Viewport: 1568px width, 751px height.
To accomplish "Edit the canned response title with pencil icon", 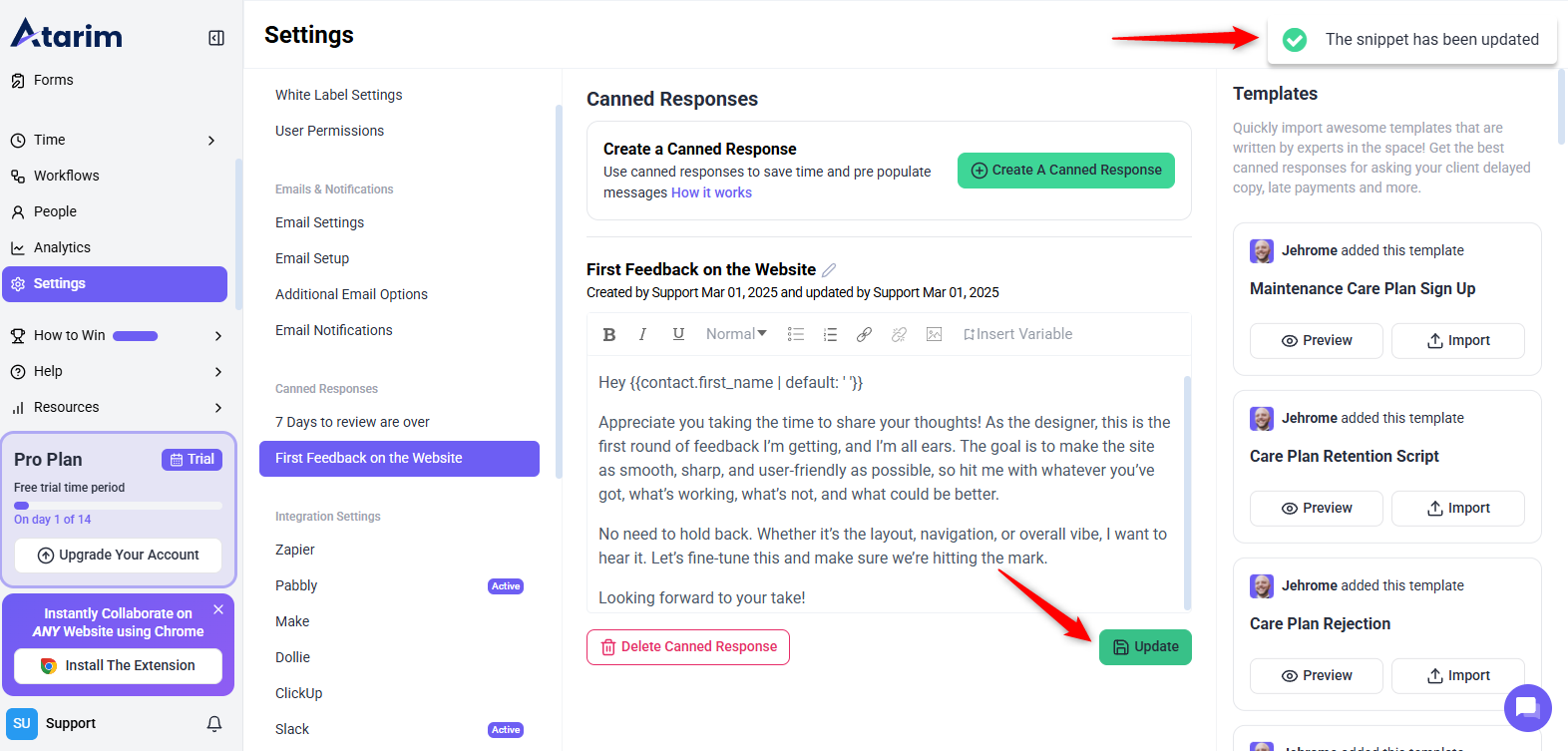I will 829,270.
